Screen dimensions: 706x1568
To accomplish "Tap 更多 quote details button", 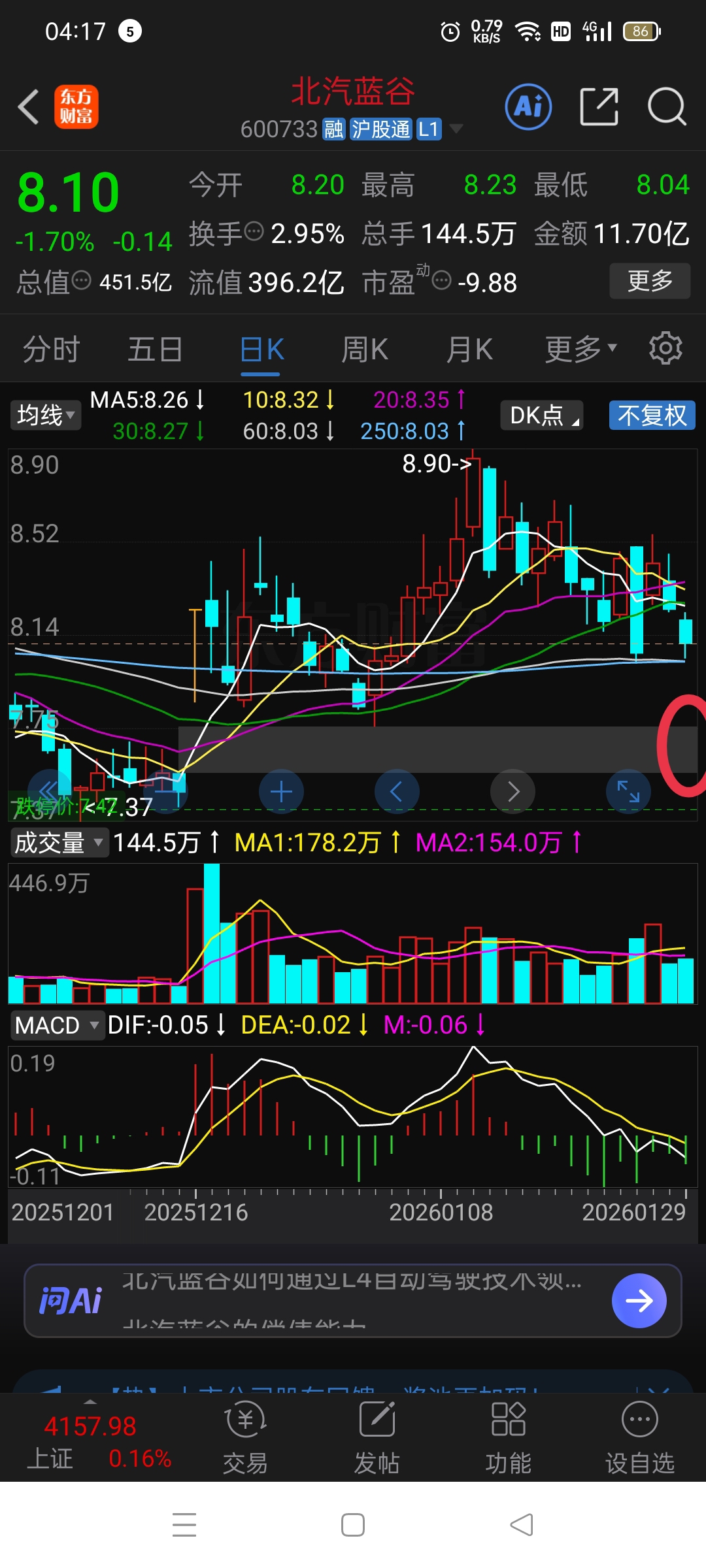I will pos(650,281).
